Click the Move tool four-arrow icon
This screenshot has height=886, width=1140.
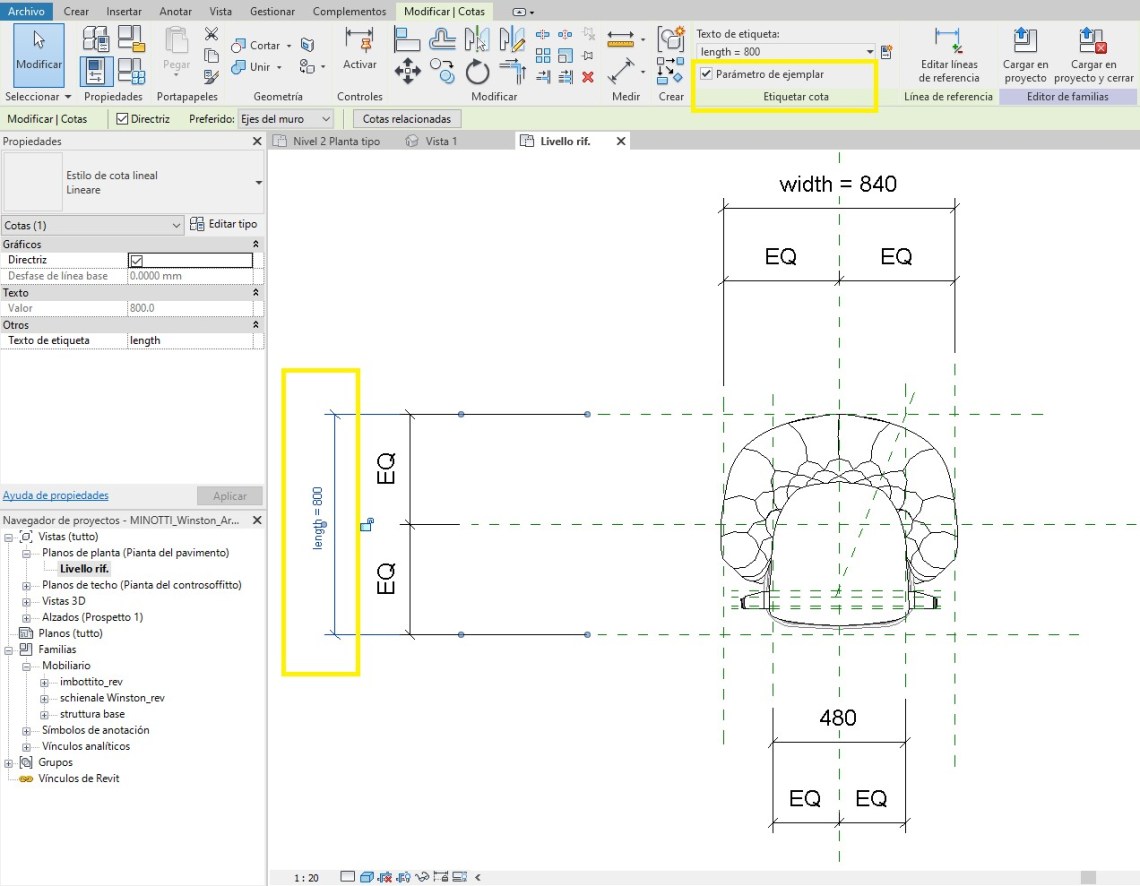click(407, 71)
